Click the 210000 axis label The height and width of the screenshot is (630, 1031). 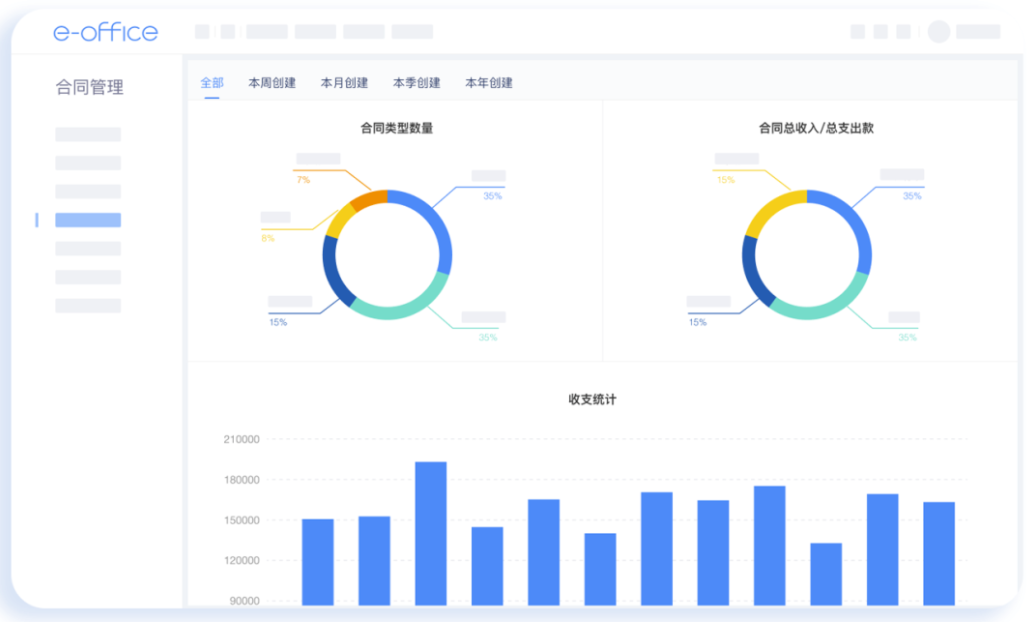point(241,439)
